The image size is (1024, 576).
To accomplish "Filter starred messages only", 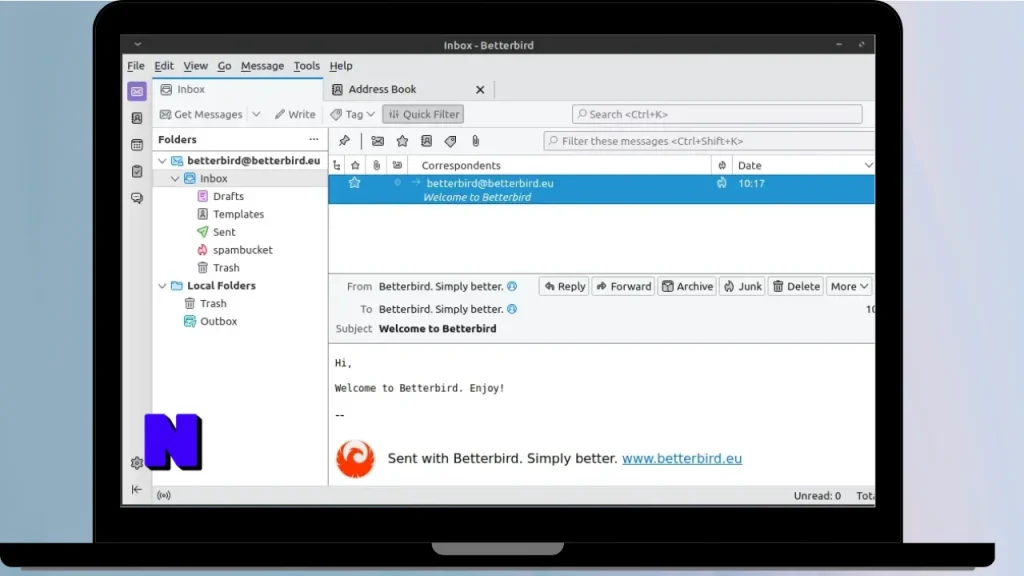I will click(x=402, y=141).
